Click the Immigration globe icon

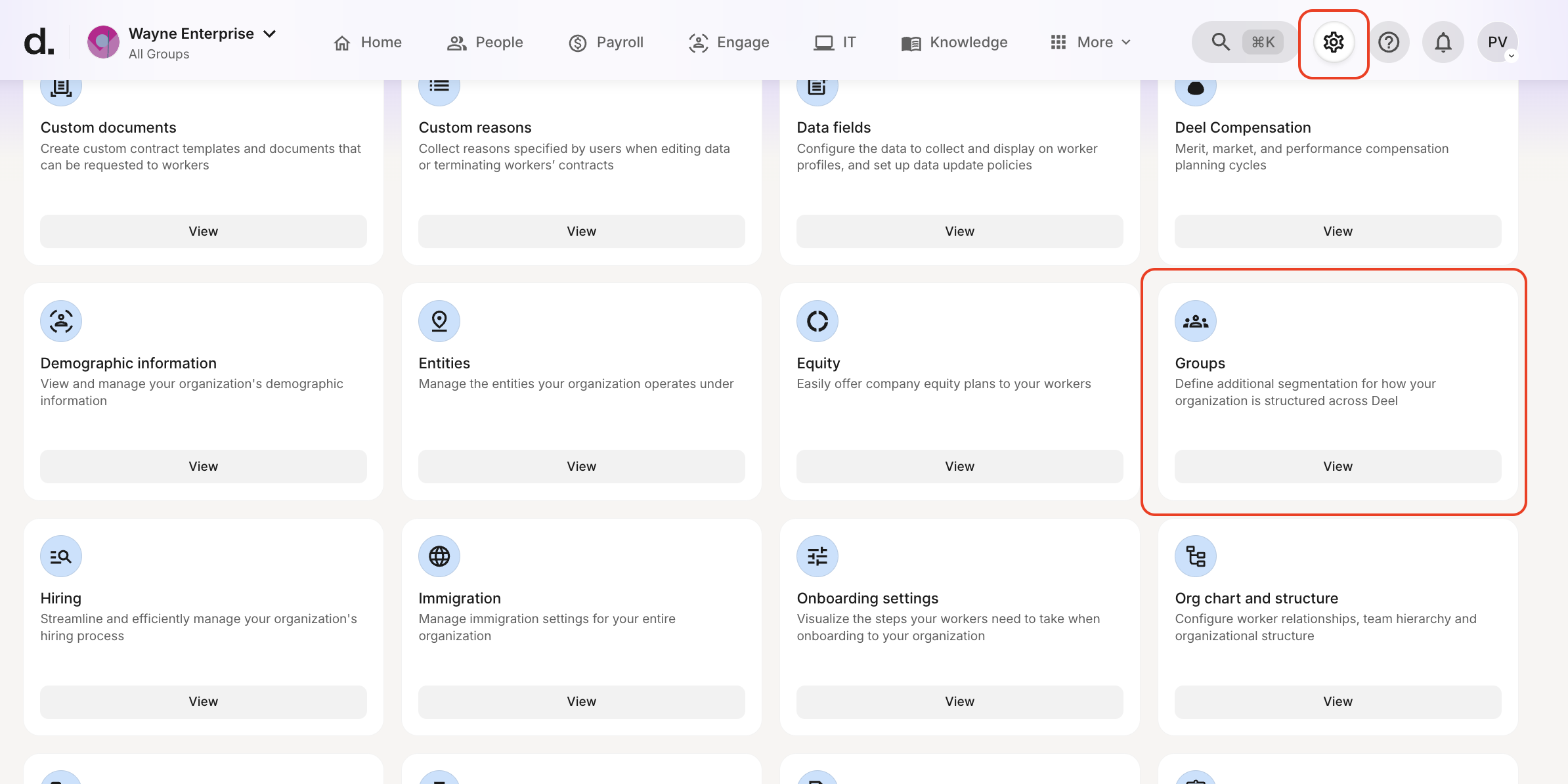tap(439, 556)
